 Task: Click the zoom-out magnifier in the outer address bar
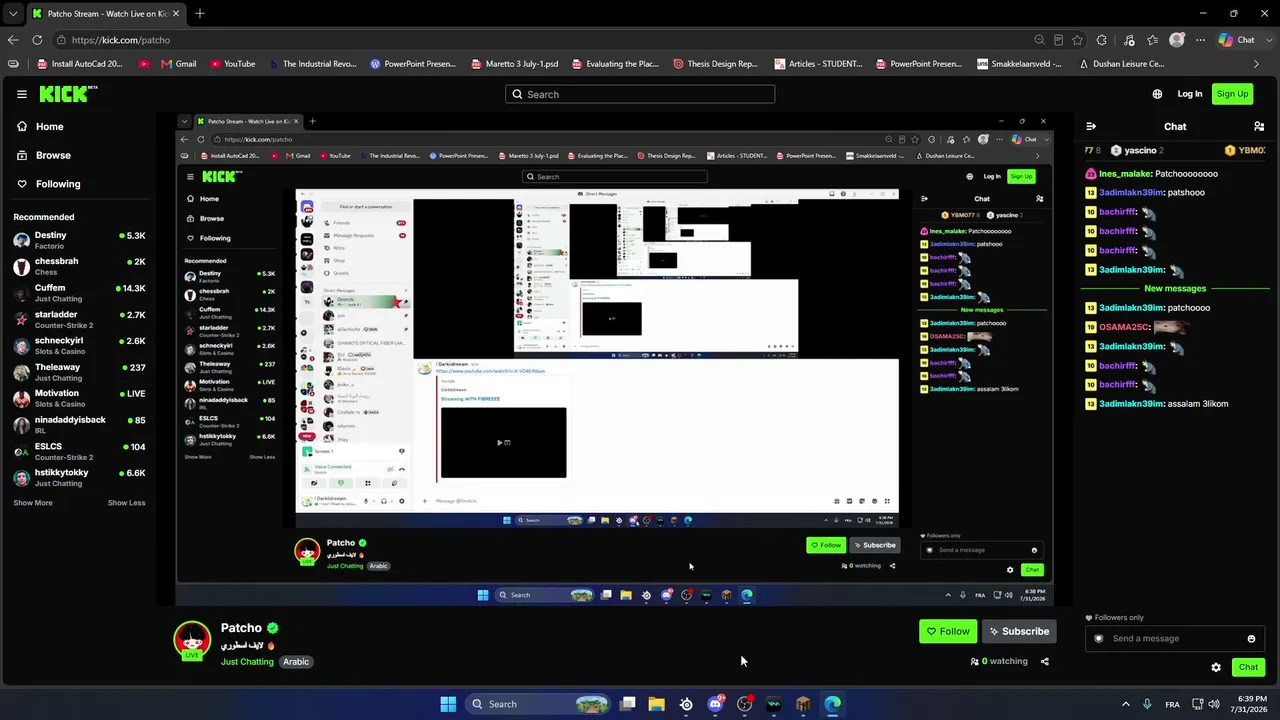click(1040, 40)
